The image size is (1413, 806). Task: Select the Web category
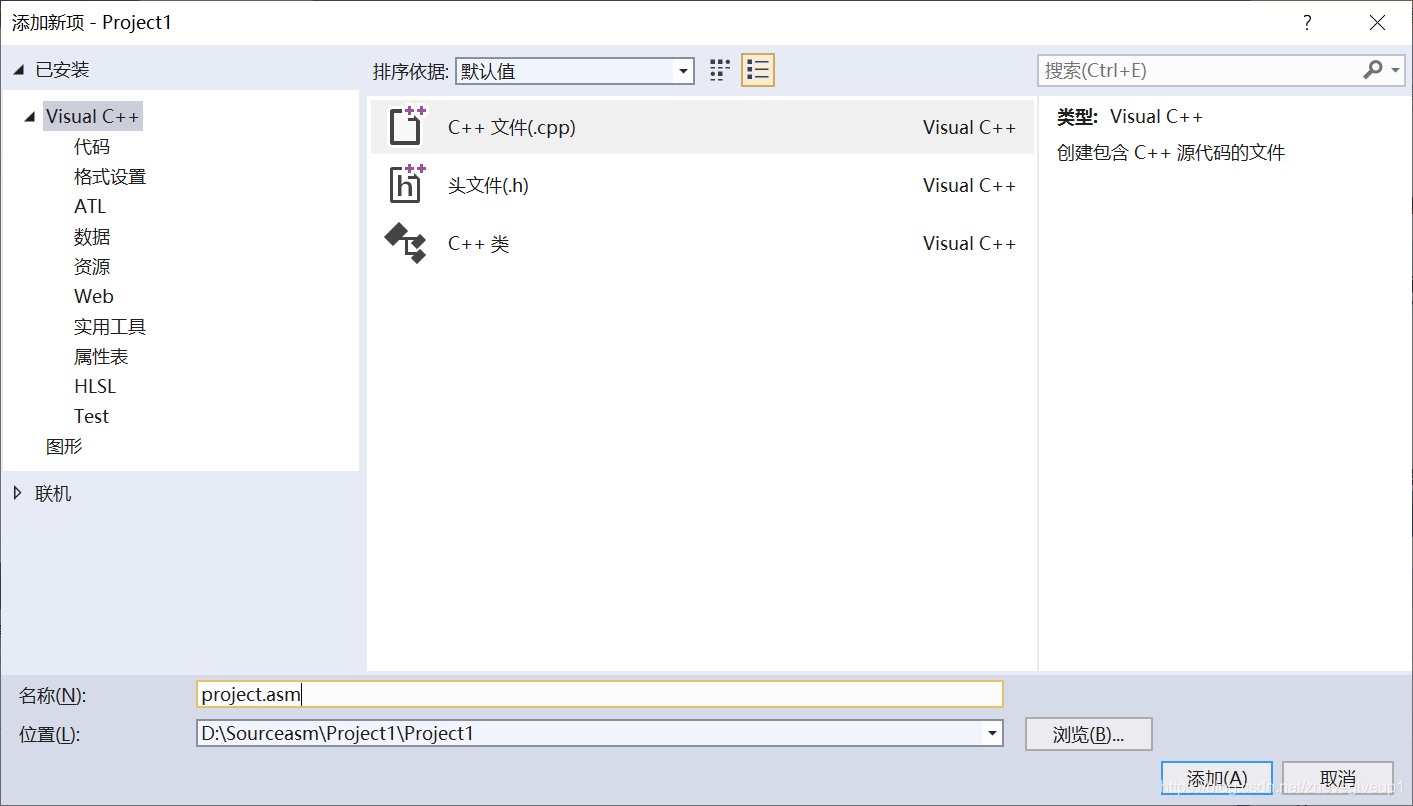pos(94,297)
